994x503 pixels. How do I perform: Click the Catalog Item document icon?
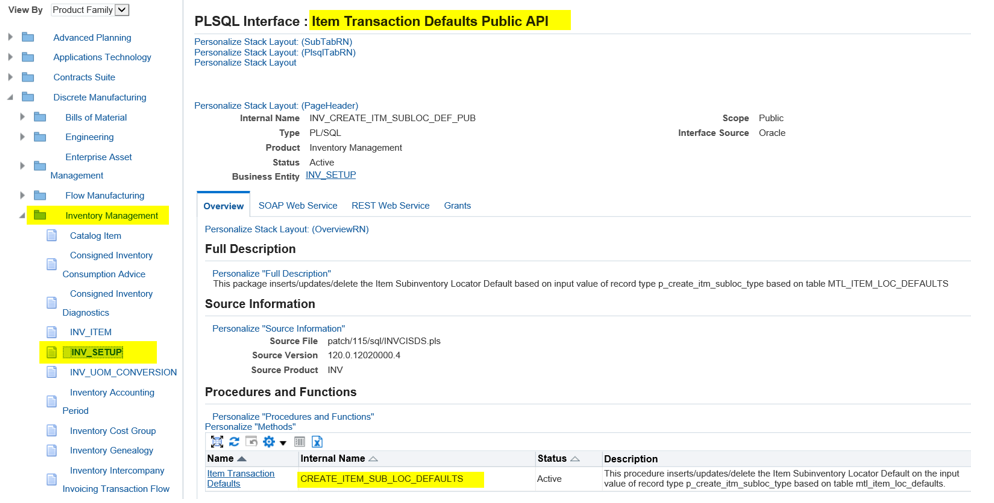click(x=52, y=236)
